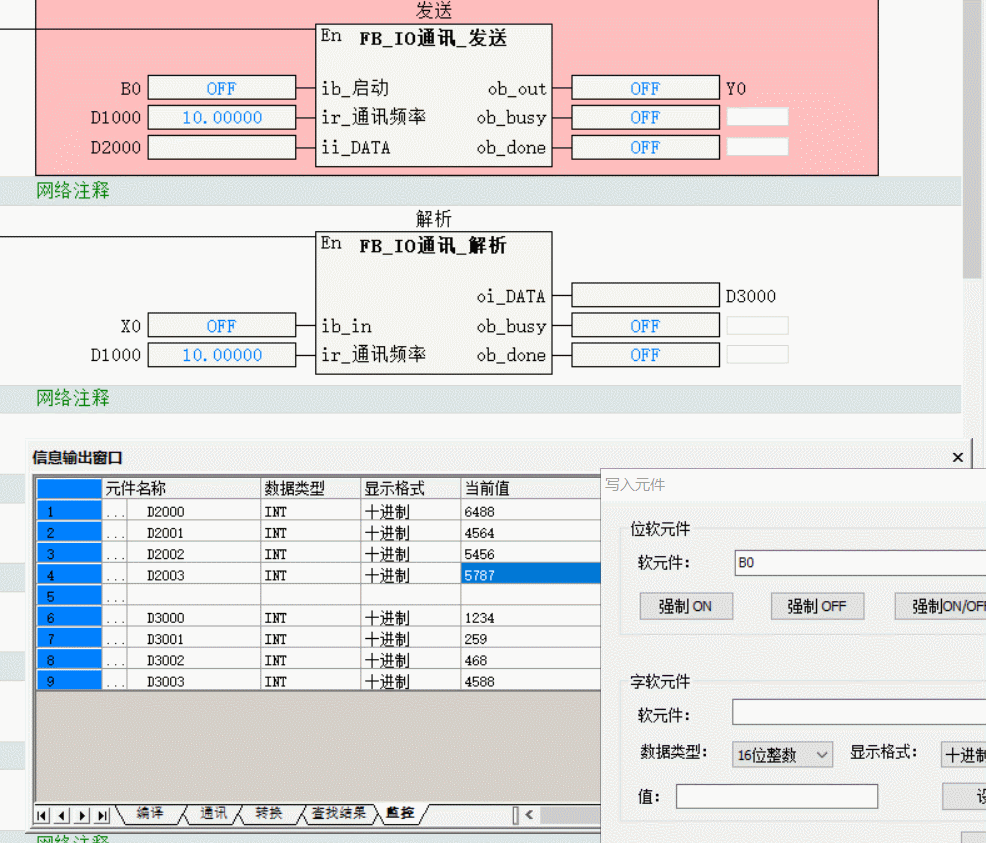Click the 值 input field
The height and width of the screenshot is (843, 986).
point(776,796)
